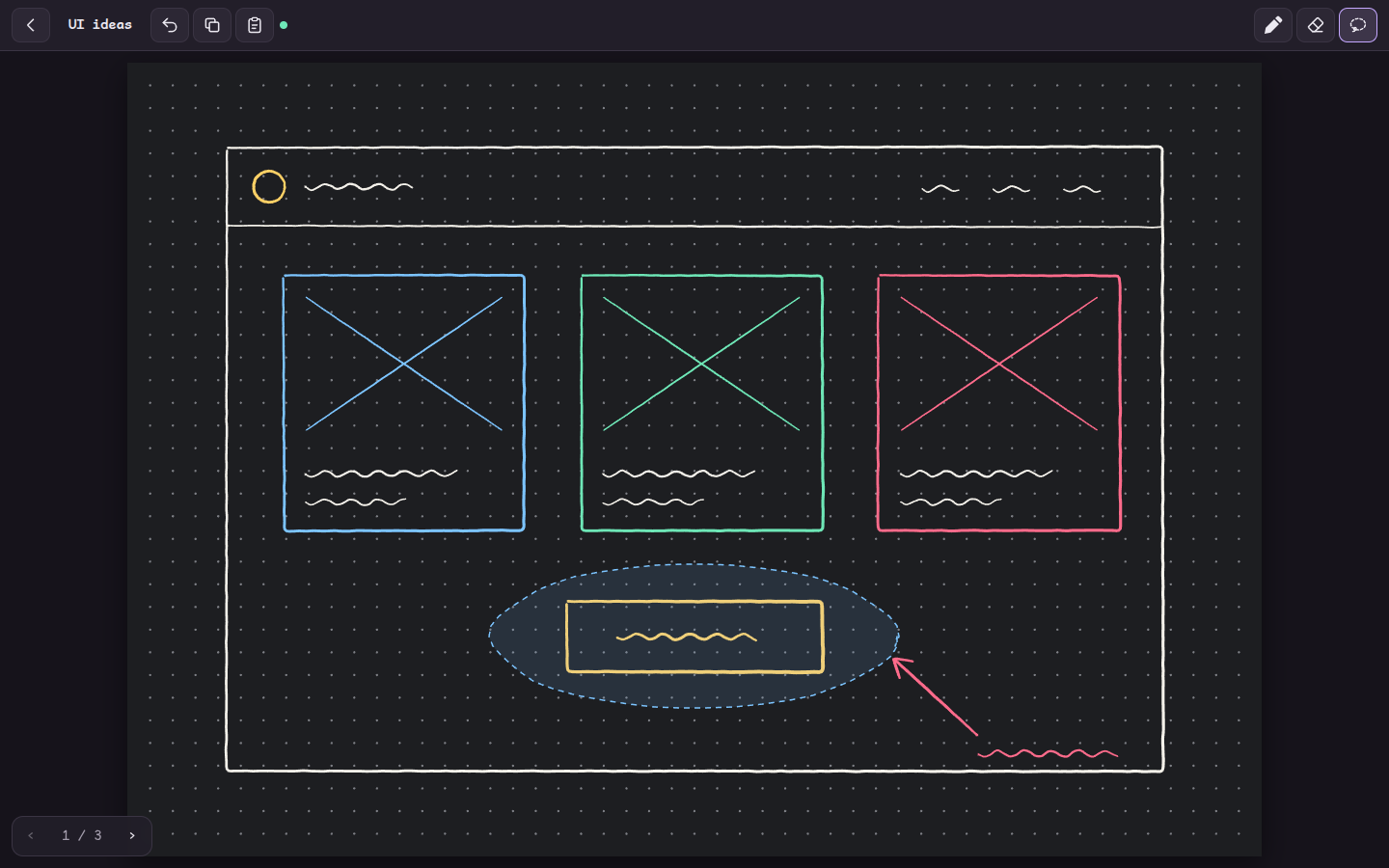Toggle the Lasso selection tool
The width and height of the screenshot is (1389, 868).
click(x=1358, y=25)
